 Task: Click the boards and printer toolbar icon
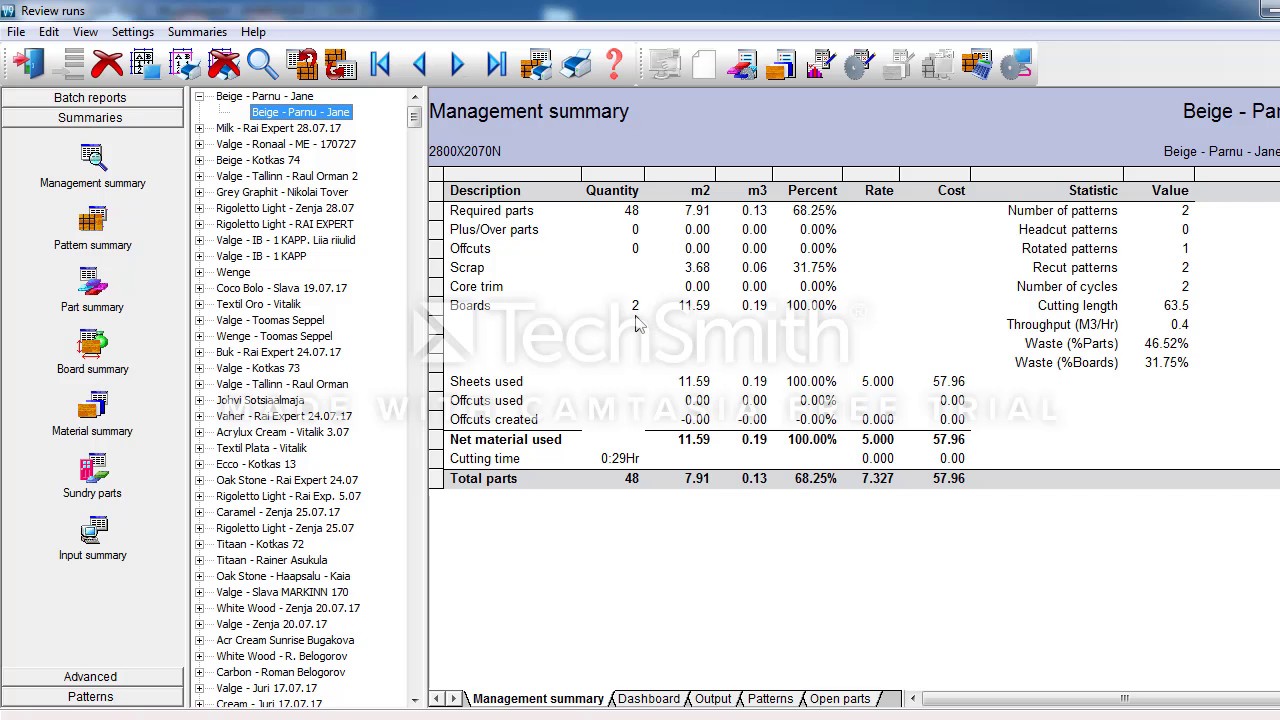(536, 65)
